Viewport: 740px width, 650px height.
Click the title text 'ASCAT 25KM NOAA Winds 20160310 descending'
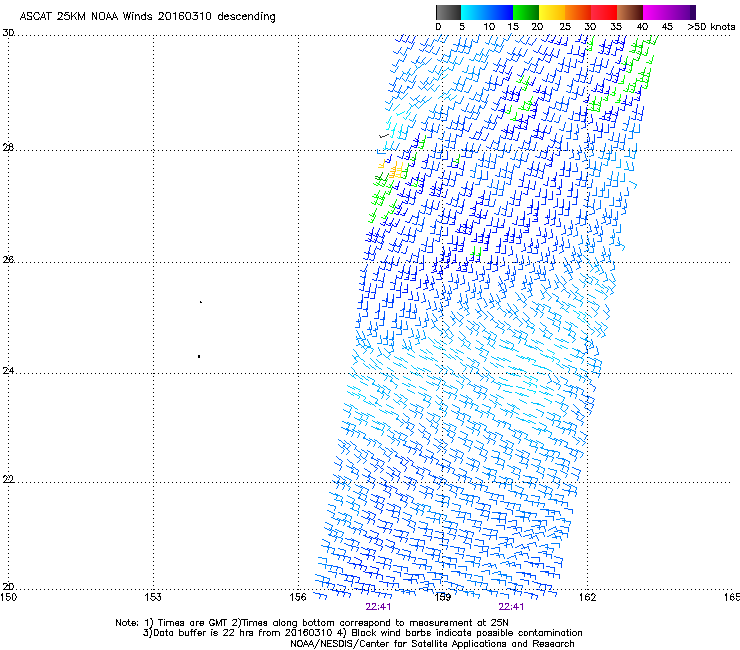pos(147,16)
